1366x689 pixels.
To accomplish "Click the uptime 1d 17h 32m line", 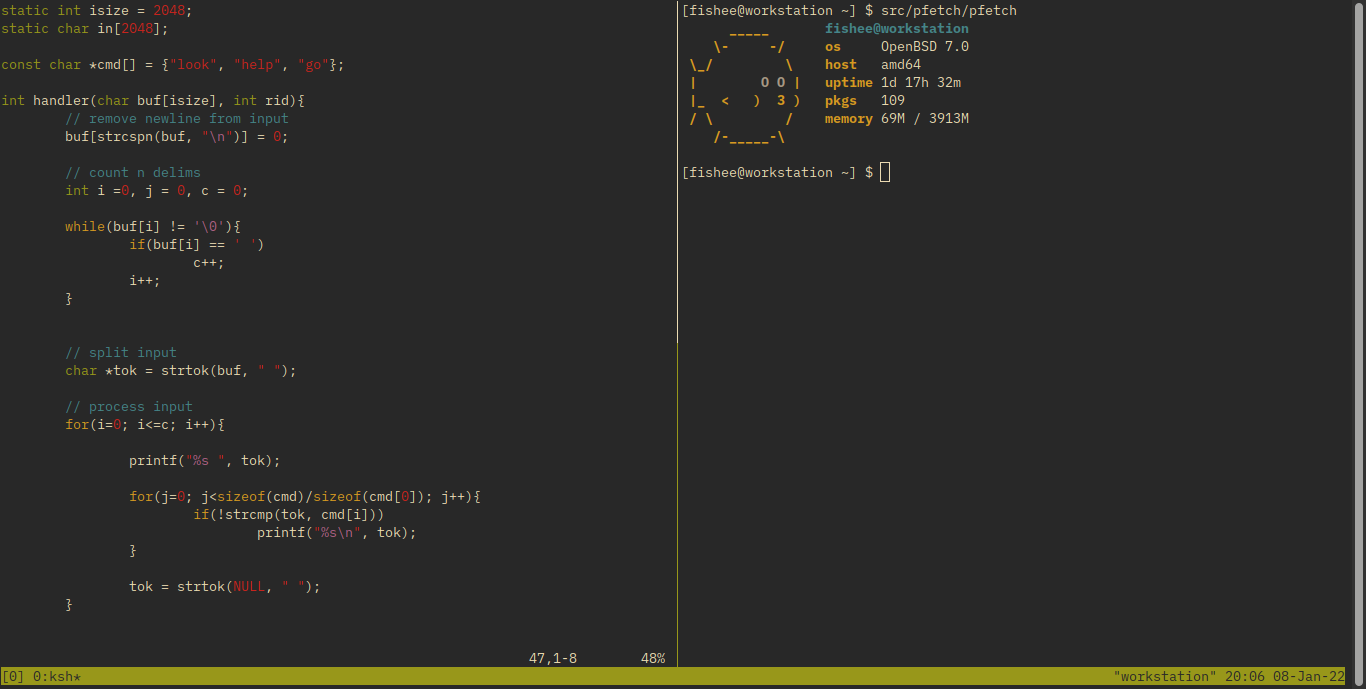I will coord(892,83).
